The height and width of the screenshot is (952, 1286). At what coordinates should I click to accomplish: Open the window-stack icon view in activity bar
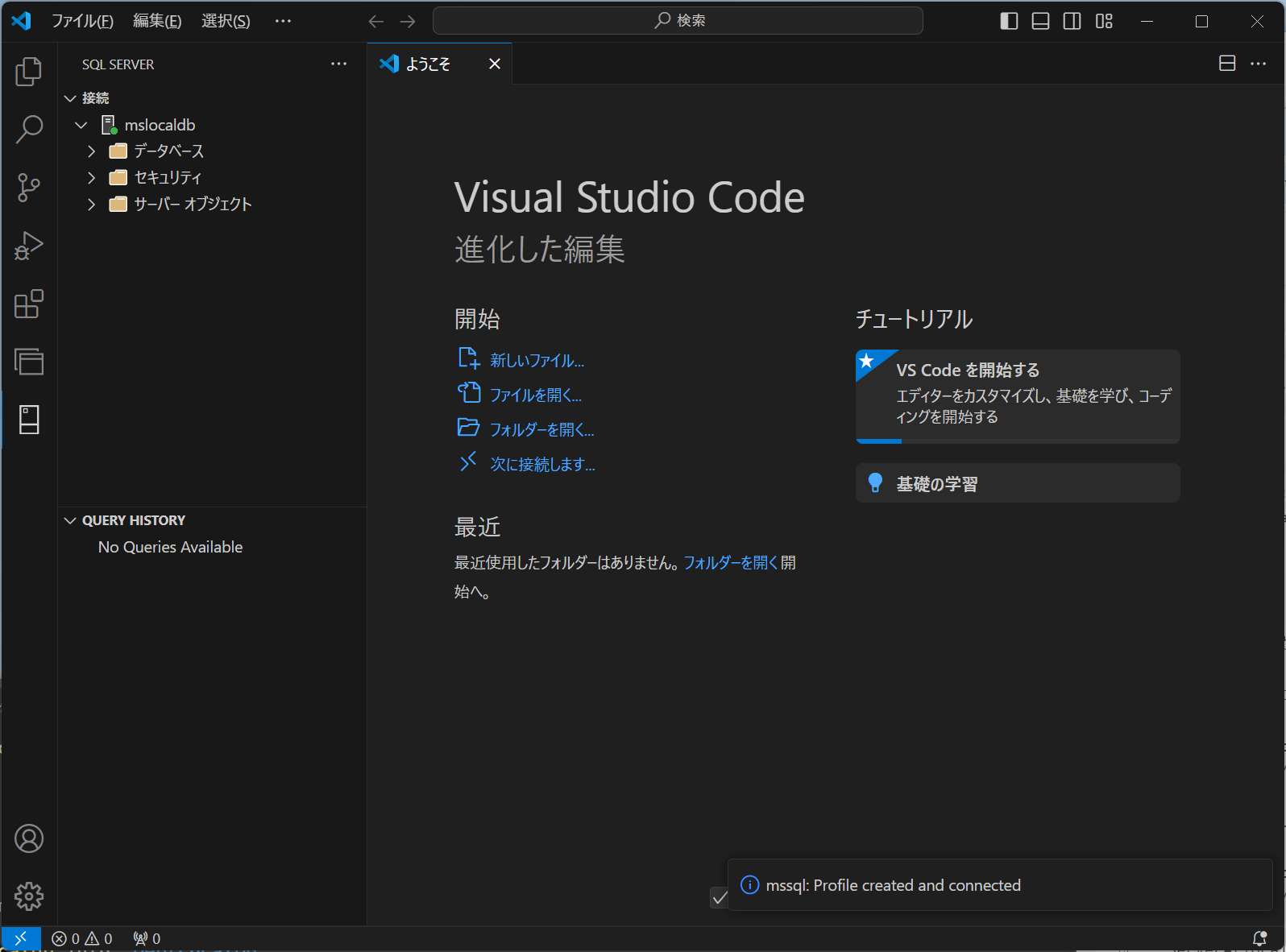pos(29,362)
